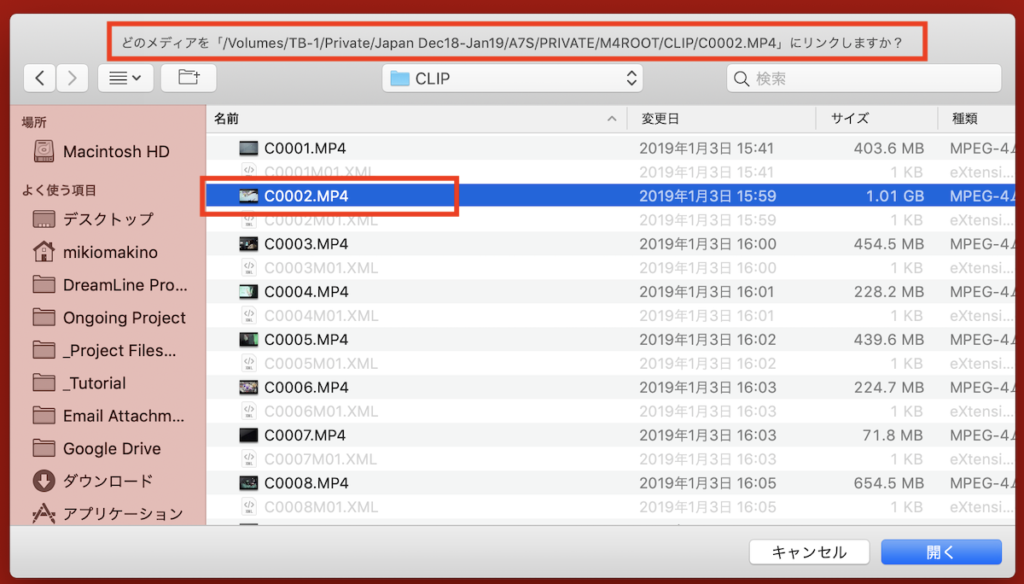Click the greyed C0003M01.XML file row
This screenshot has height=584, width=1024.
pyautogui.click(x=611, y=268)
